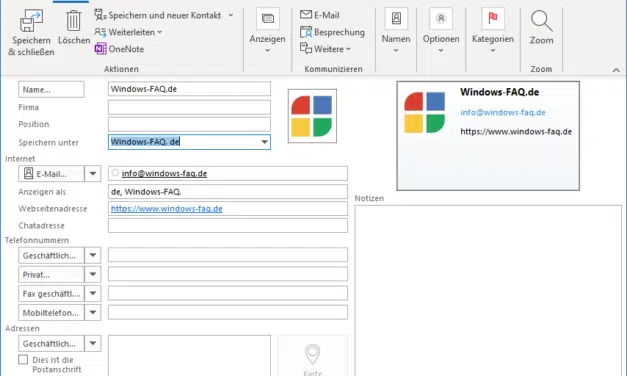Click the Privat... phone button
627x376 pixels.
pos(51,274)
